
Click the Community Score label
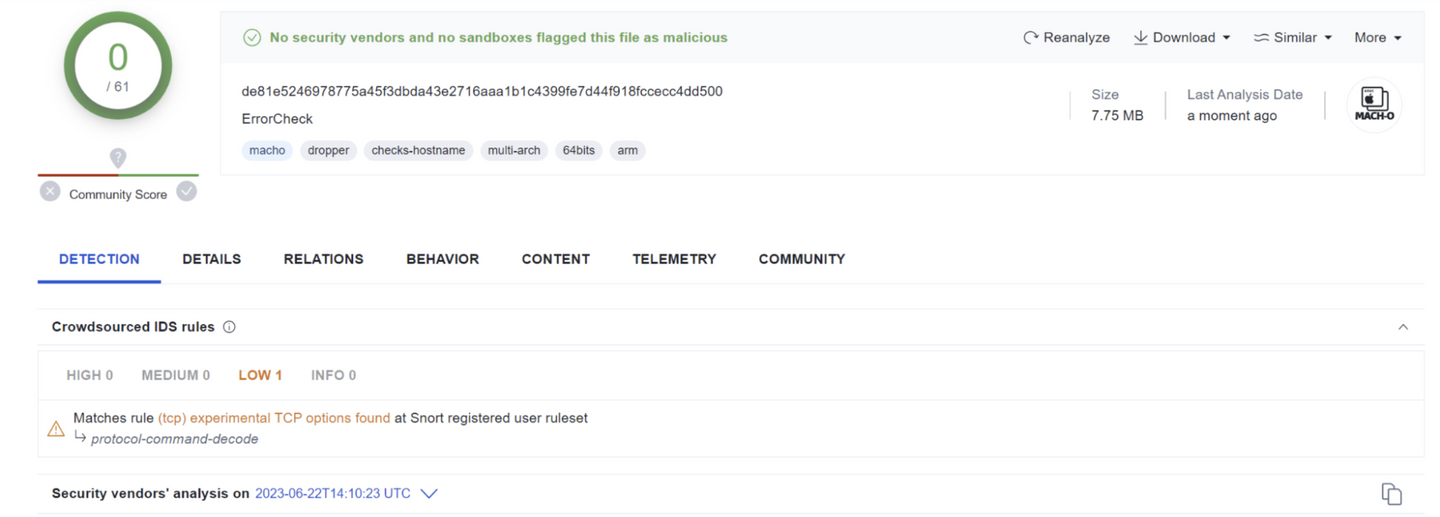pyautogui.click(x=118, y=194)
